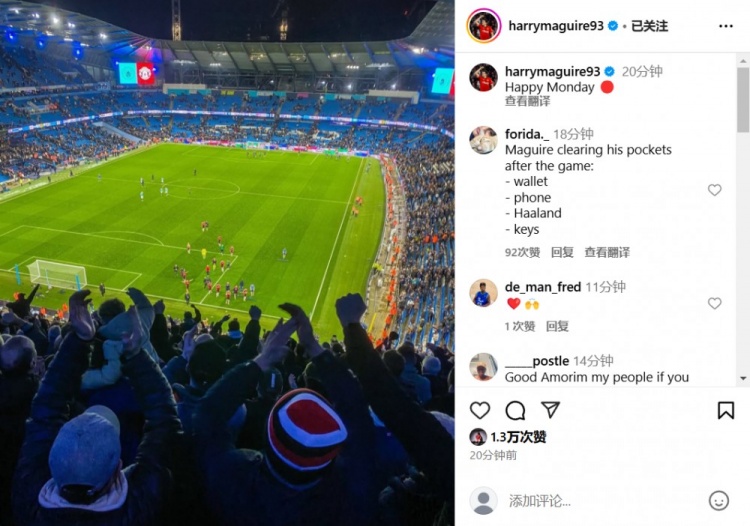View translation of forida._'s comment
The width and height of the screenshot is (750, 526).
point(607,252)
